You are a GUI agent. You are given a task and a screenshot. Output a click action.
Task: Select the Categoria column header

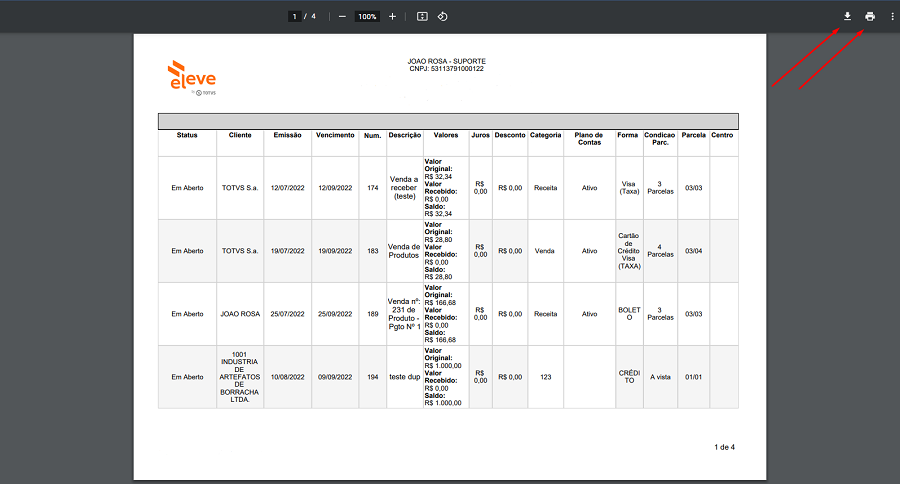coord(545,135)
